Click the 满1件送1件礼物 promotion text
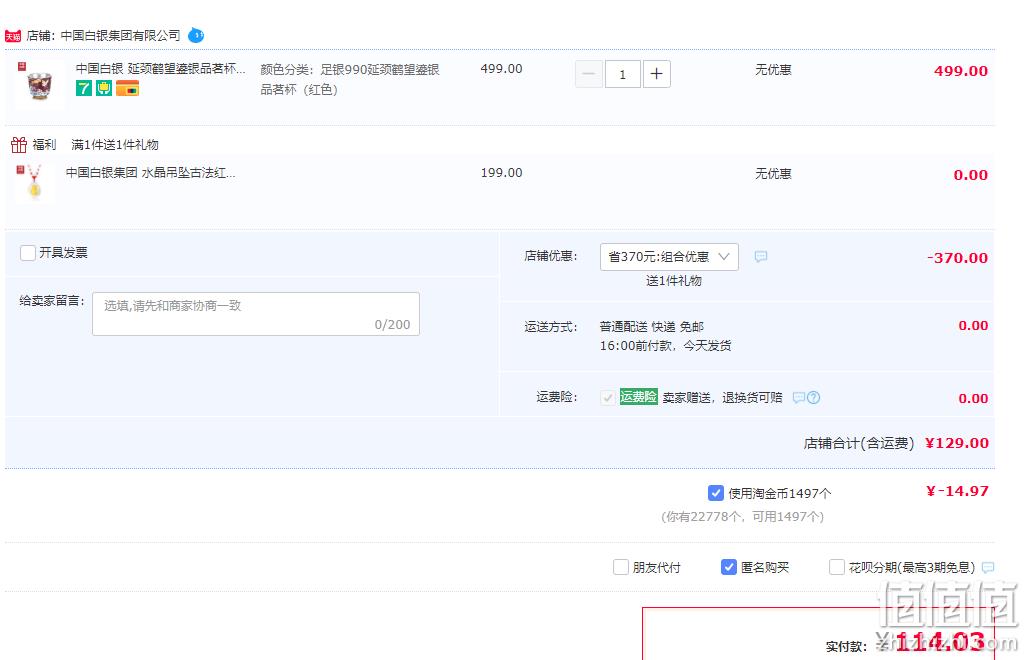 (x=115, y=145)
